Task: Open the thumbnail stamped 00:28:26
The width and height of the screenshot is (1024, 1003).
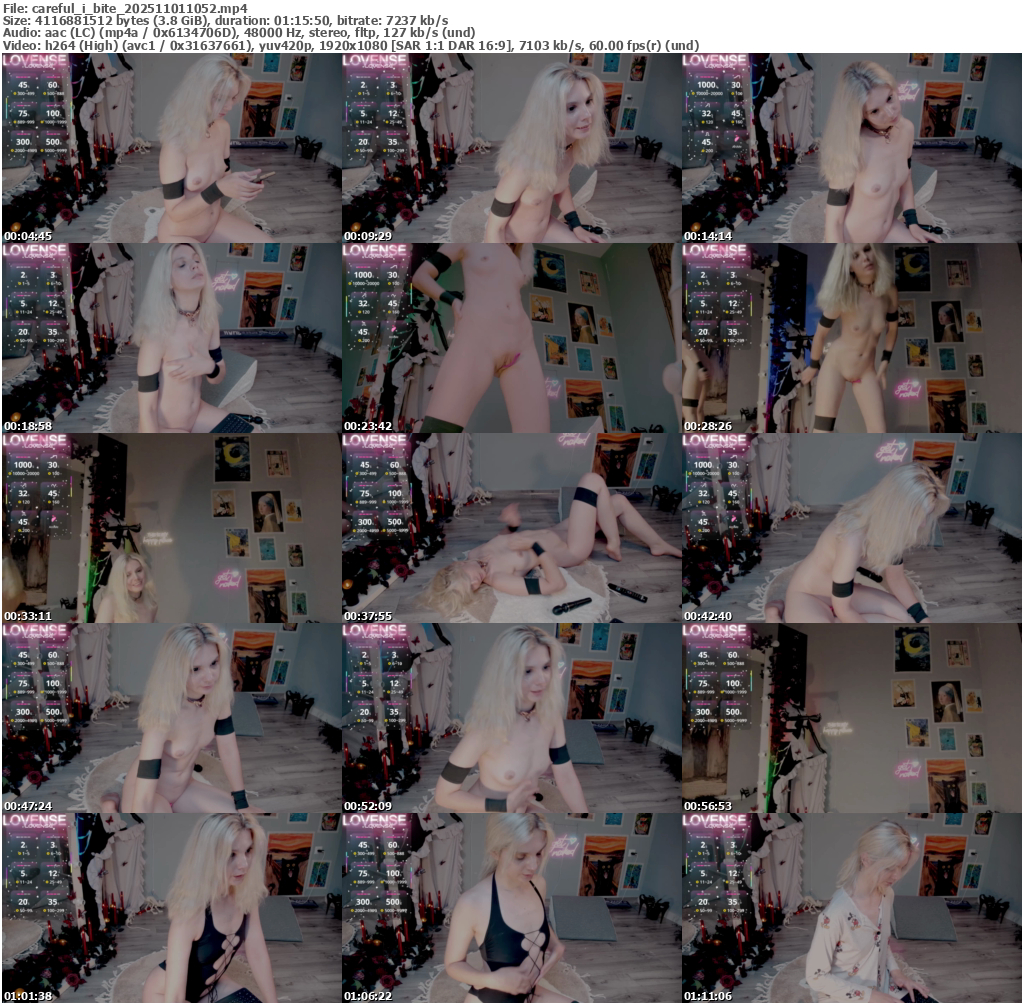Action: 852,338
